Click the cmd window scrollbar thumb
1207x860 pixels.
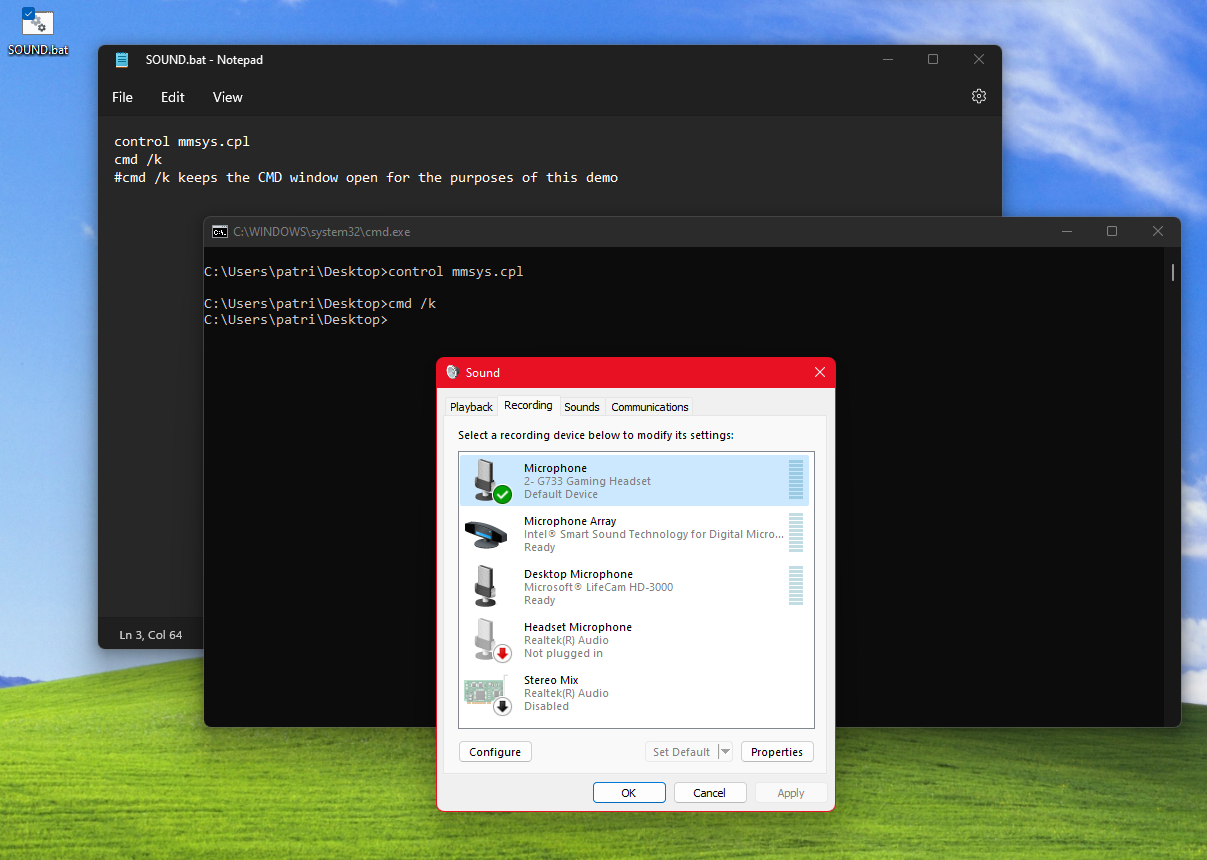coord(1172,272)
